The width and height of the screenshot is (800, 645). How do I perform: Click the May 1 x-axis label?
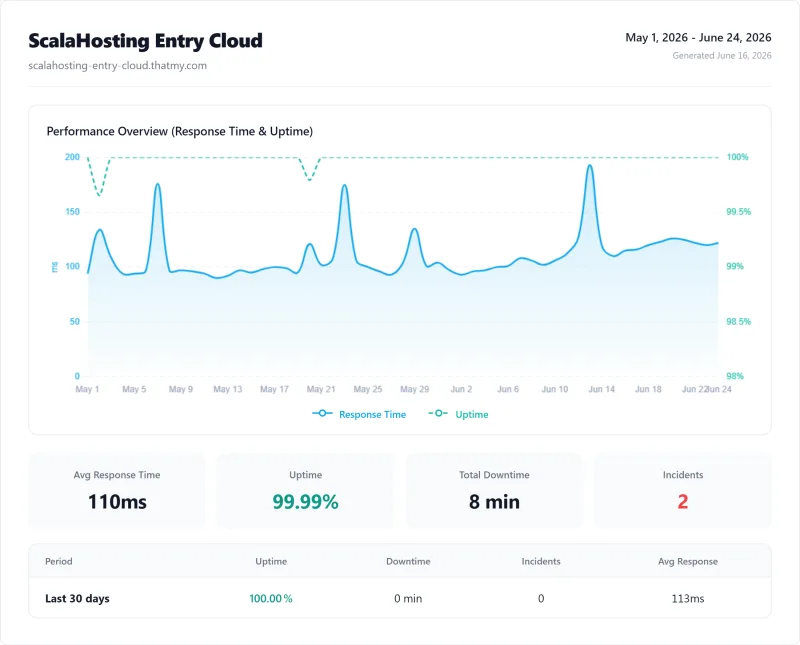87,389
